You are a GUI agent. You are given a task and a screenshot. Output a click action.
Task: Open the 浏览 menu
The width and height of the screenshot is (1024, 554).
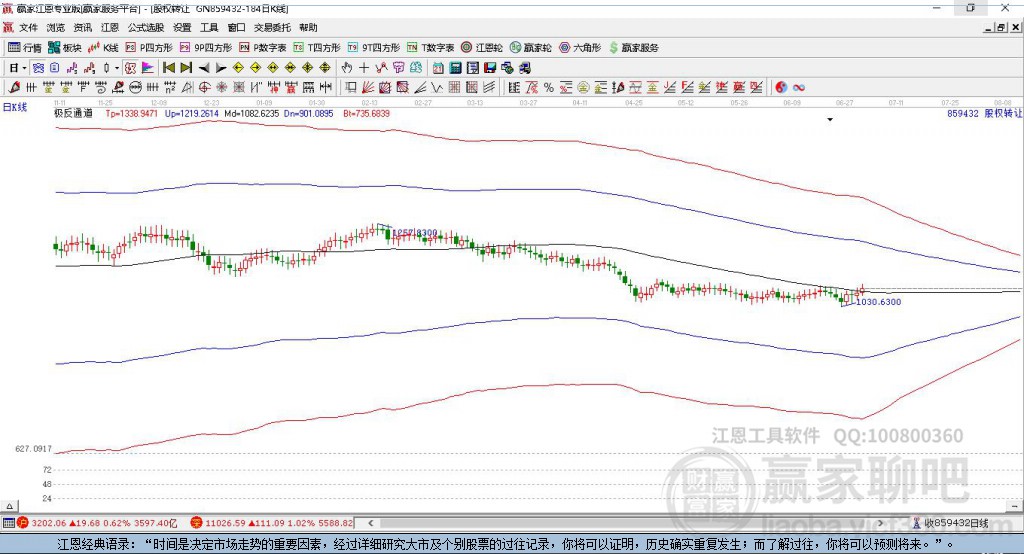(56, 27)
